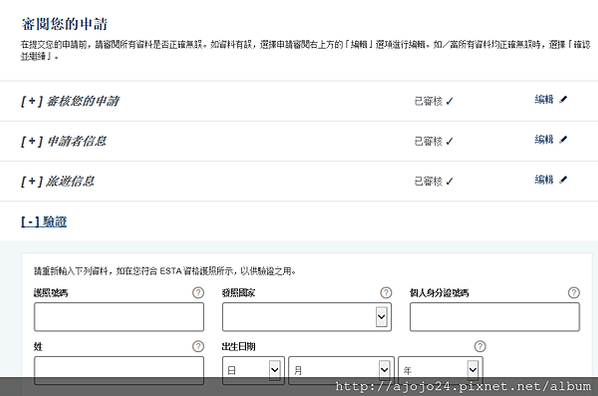Click the 發照國家 label

click(238, 293)
